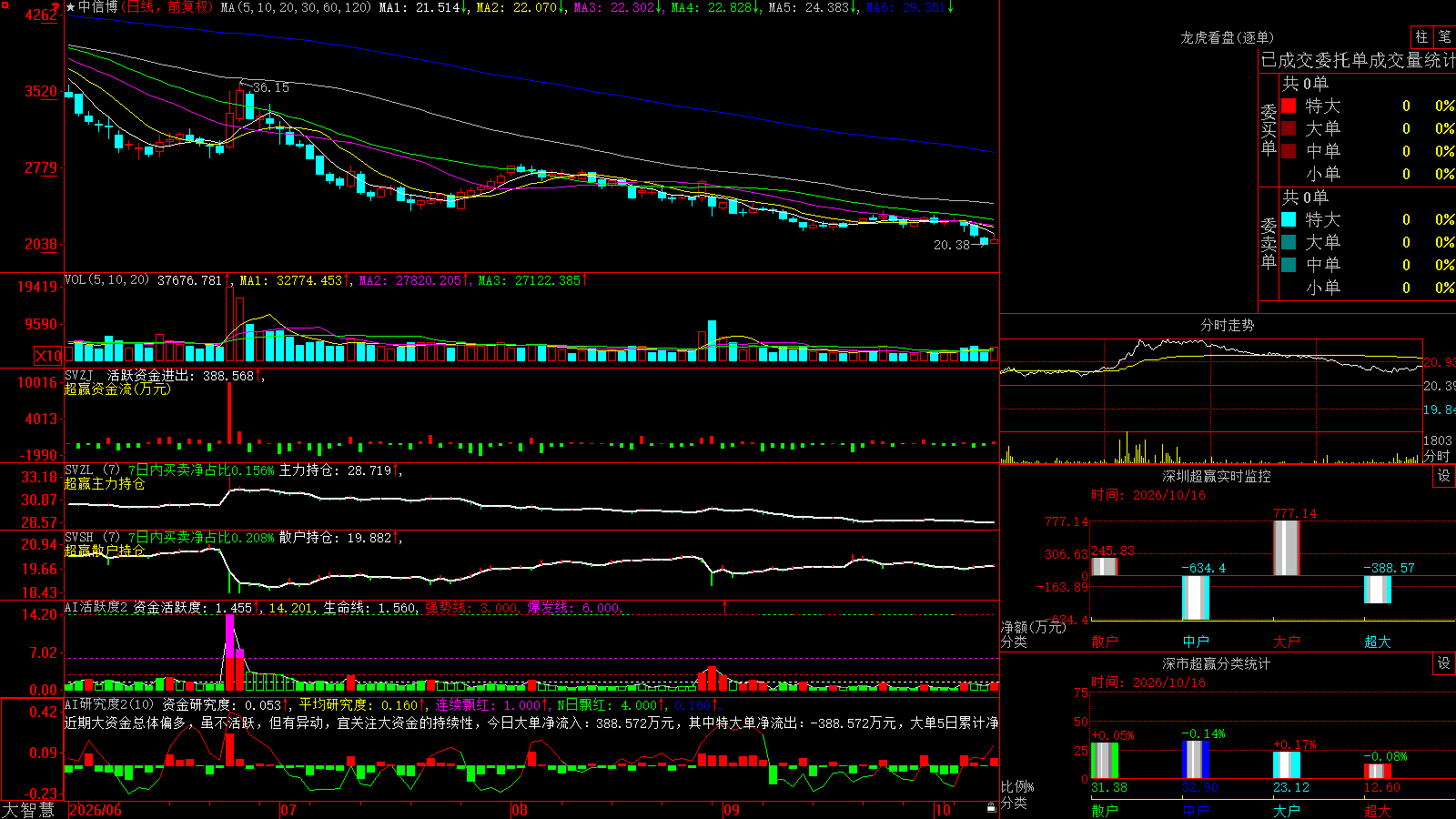
Task: Click the teal 中单 sell-order swatch
Action: pyautogui.click(x=1289, y=265)
